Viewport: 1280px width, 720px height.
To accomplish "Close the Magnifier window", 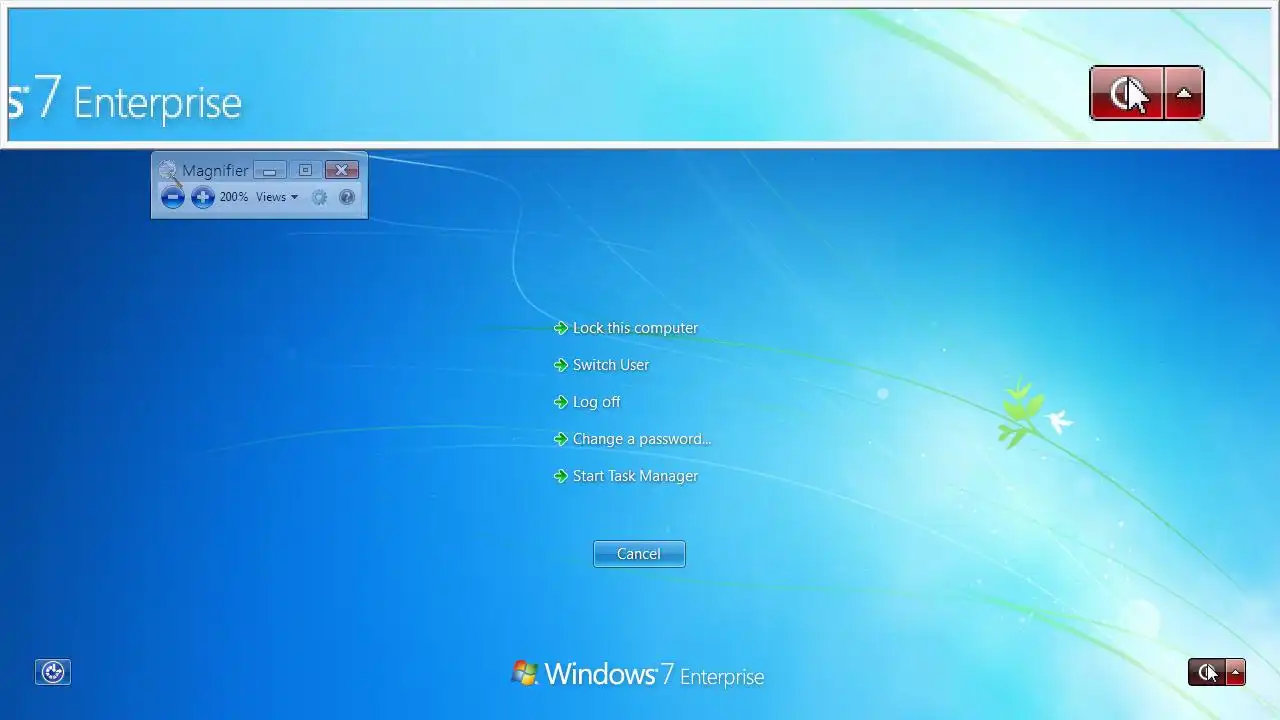I will pos(342,170).
